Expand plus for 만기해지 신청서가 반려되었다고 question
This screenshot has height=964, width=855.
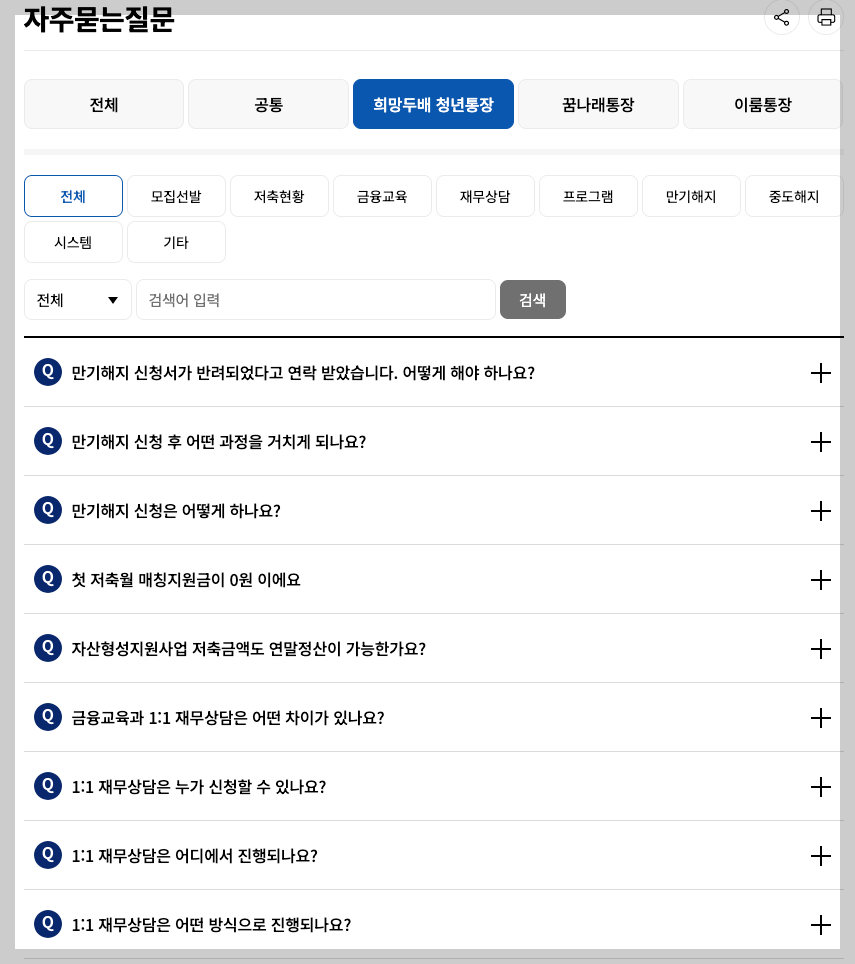click(821, 373)
